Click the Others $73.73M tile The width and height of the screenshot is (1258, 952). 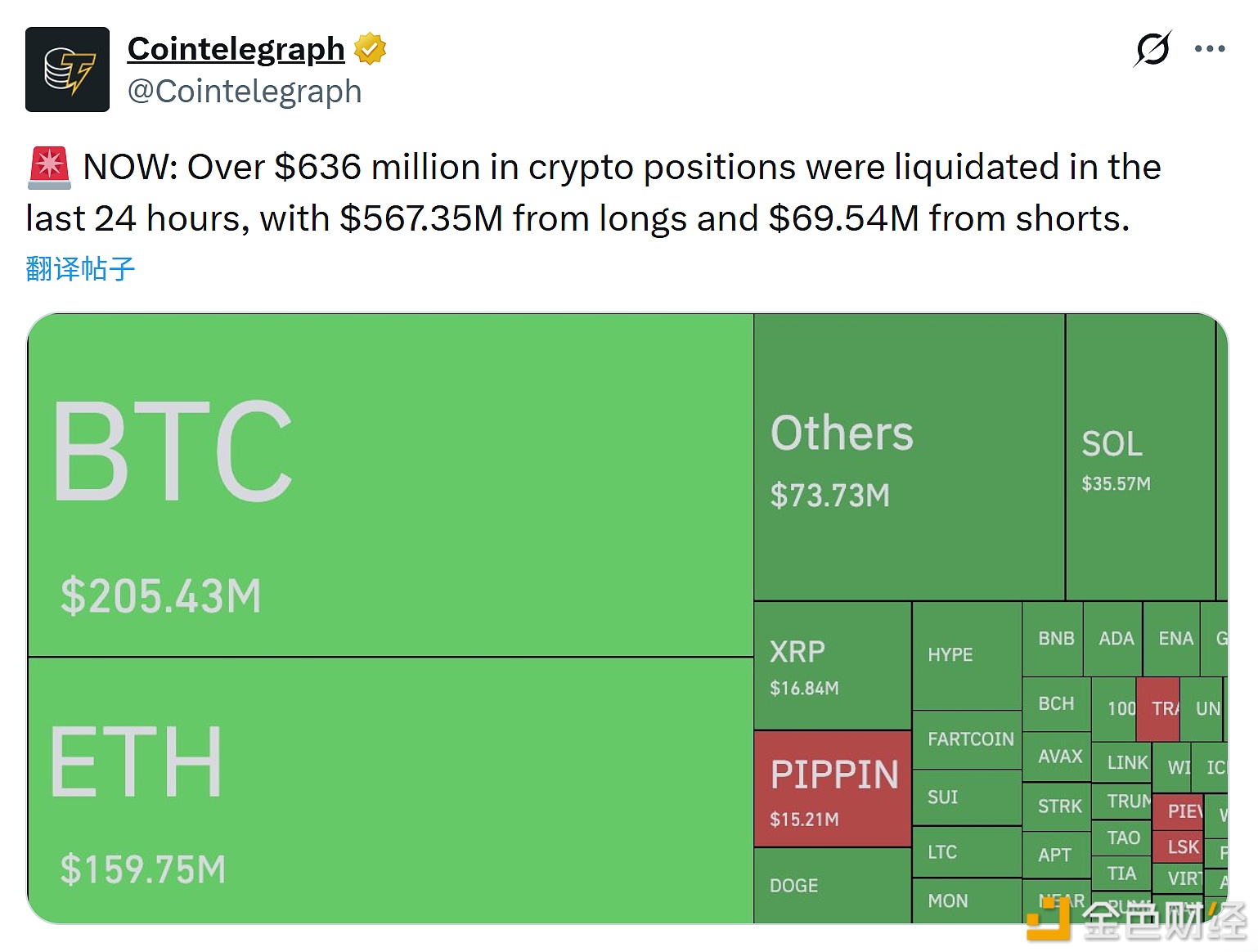(x=909, y=458)
